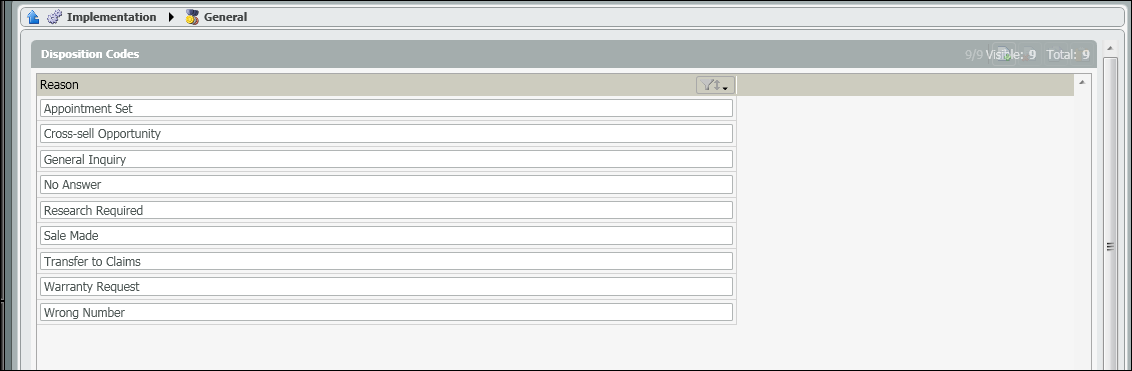Click the Wrong Number reason field
The image size is (1132, 371).
tap(386, 312)
